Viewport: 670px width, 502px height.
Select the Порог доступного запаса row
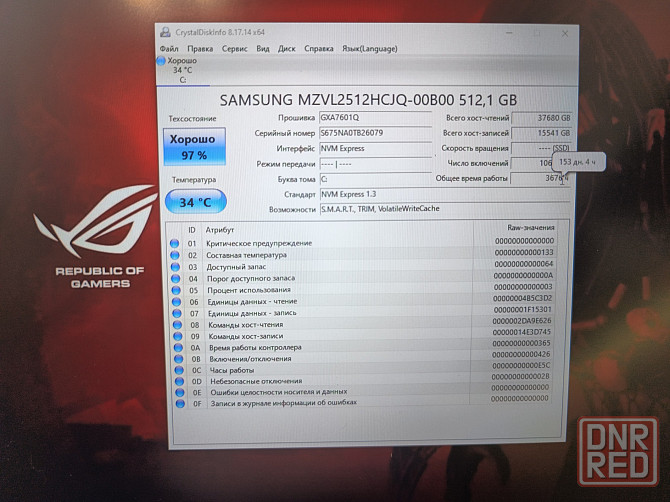click(x=362, y=277)
